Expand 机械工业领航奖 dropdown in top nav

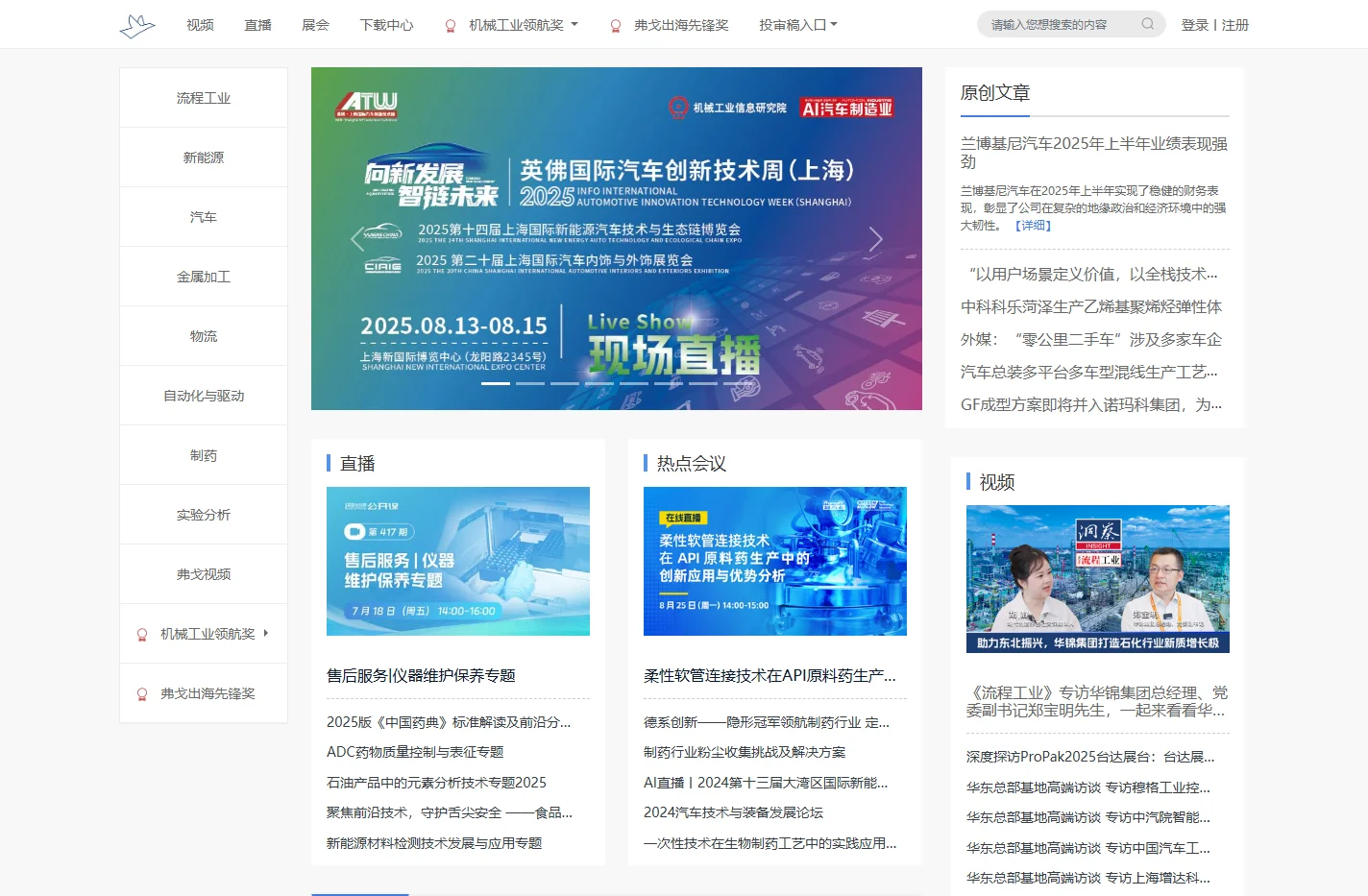[x=574, y=25]
